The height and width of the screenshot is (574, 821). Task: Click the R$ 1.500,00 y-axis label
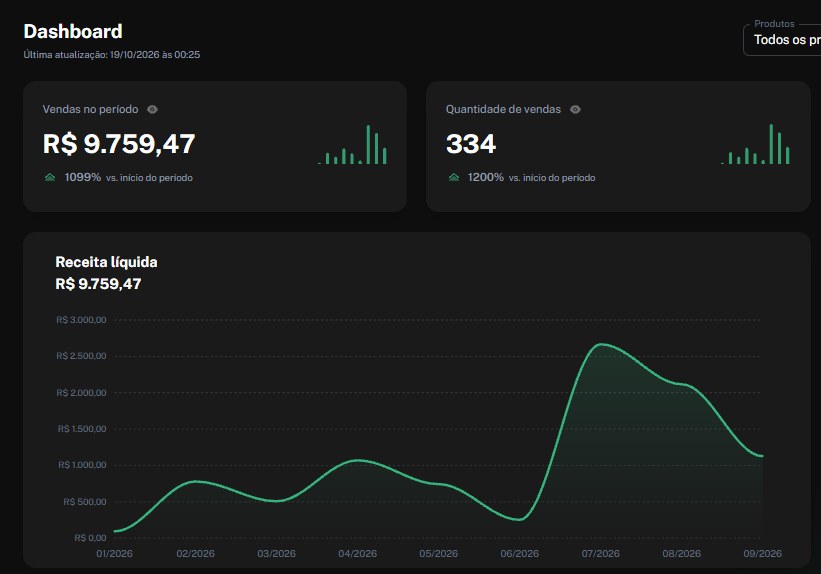coord(82,429)
